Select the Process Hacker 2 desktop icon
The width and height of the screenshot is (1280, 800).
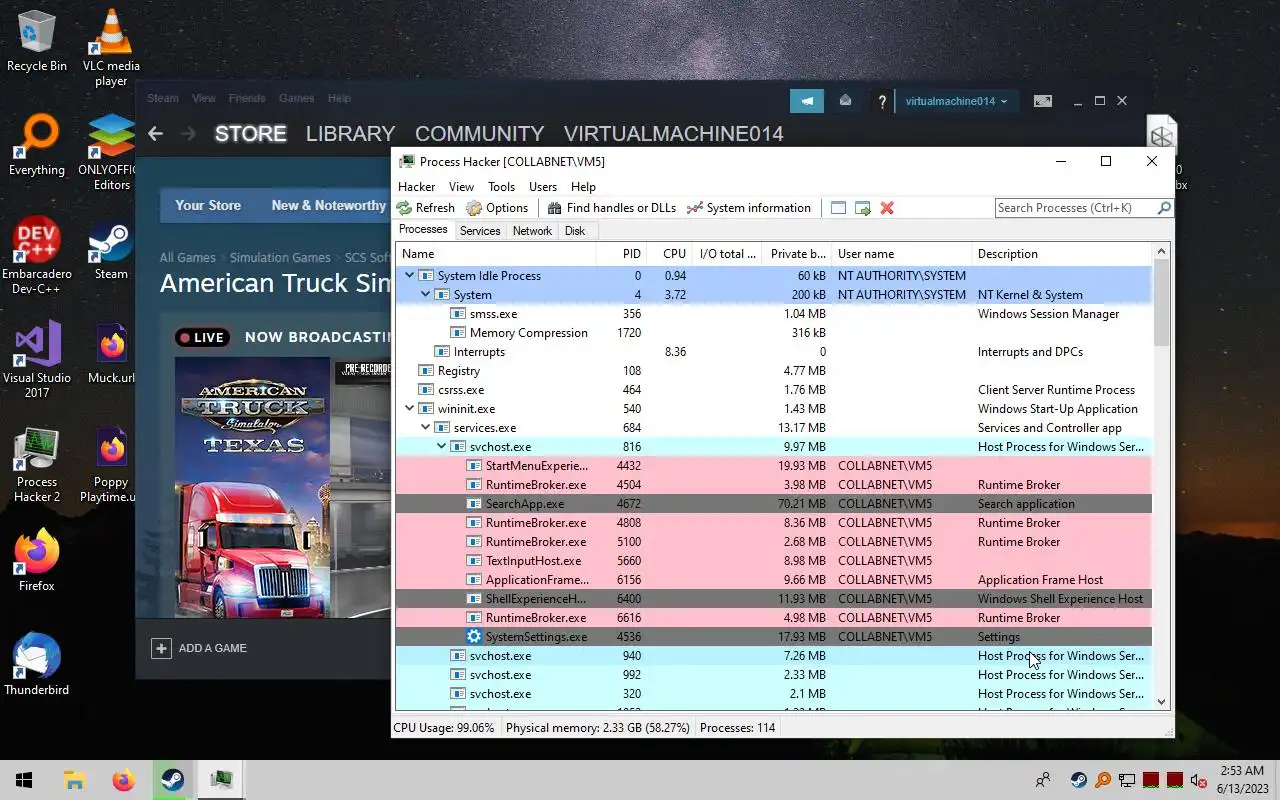[x=37, y=464]
